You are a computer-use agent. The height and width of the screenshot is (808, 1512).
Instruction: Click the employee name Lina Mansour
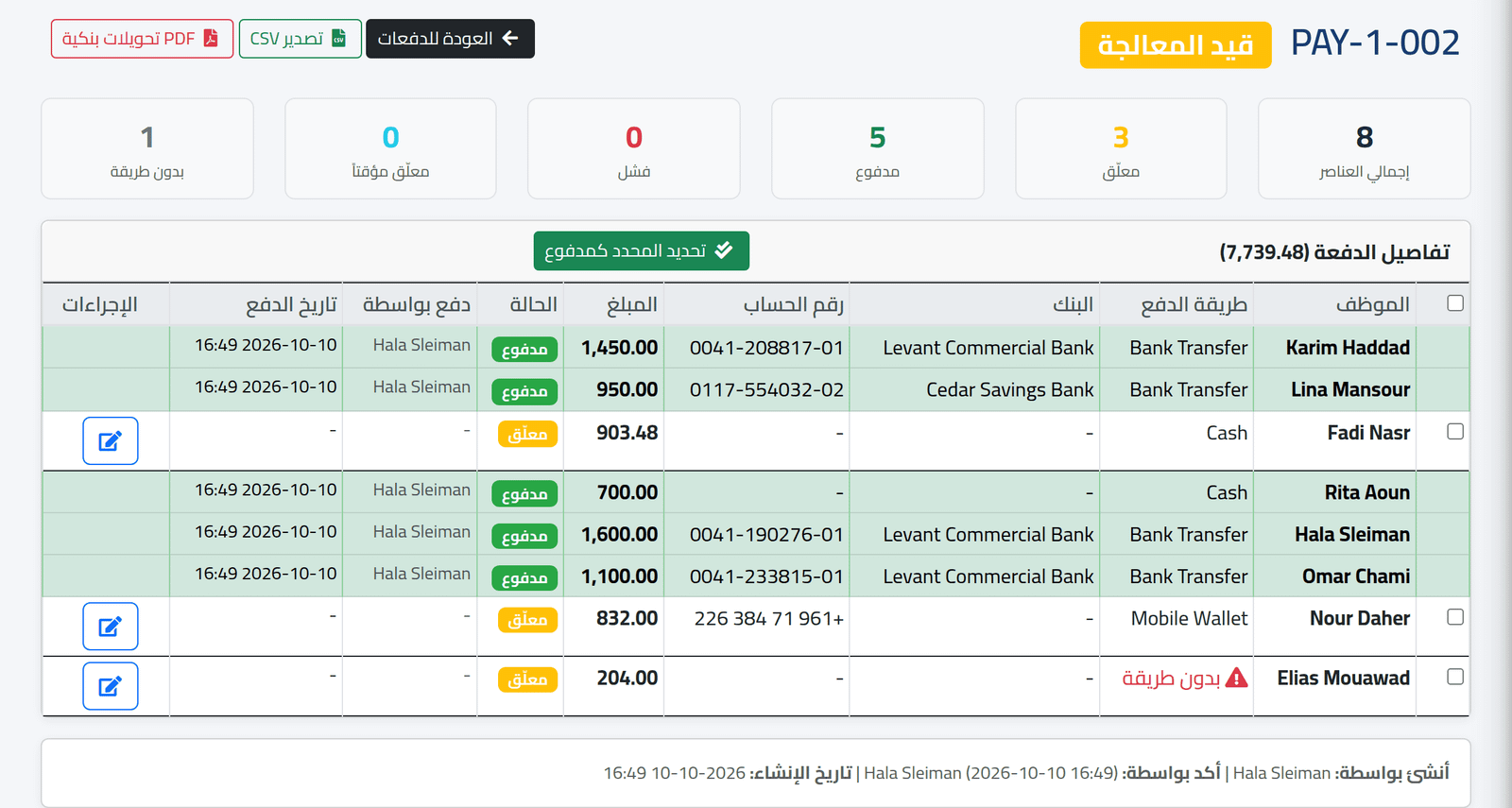(x=1350, y=389)
